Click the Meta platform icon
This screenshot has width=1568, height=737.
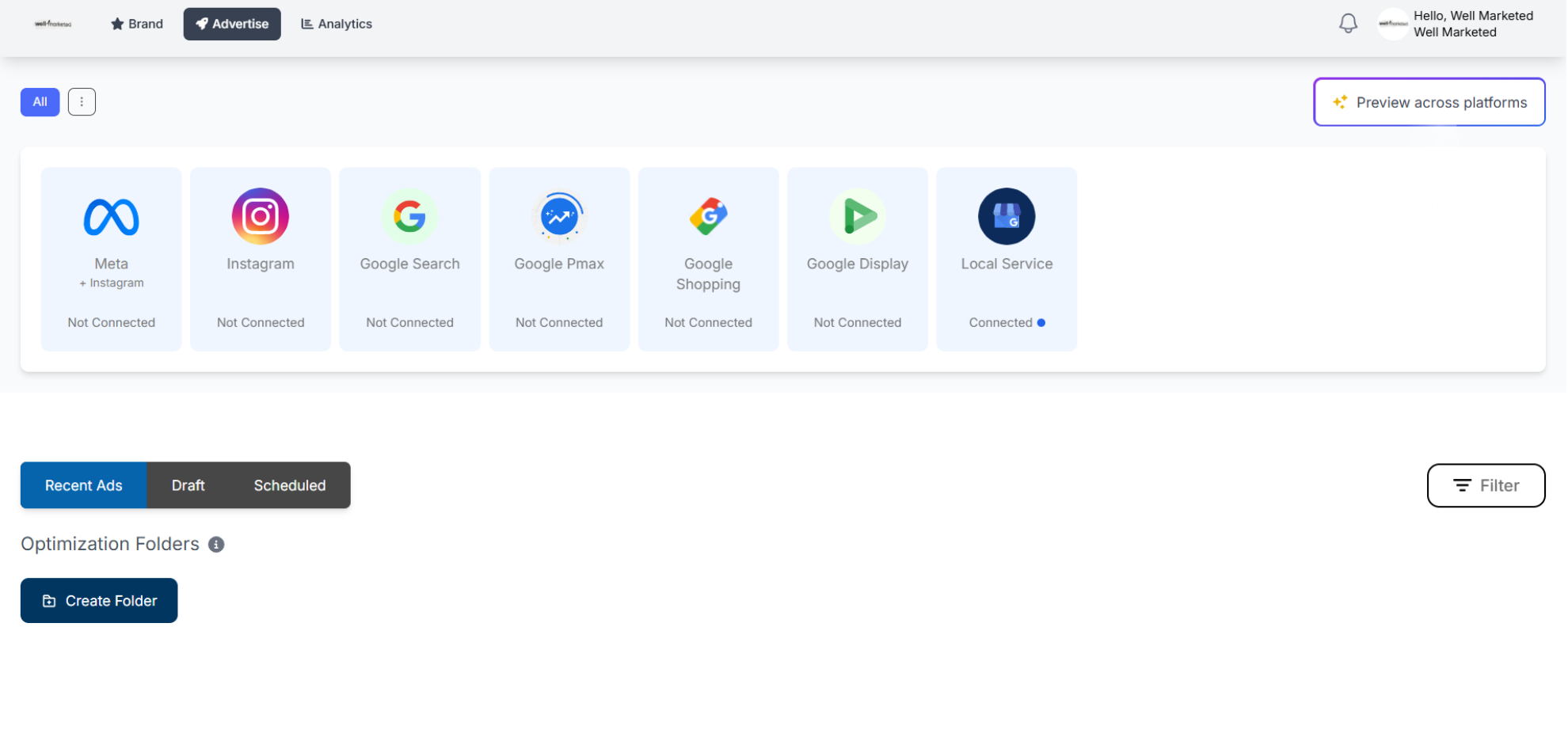[x=111, y=216]
